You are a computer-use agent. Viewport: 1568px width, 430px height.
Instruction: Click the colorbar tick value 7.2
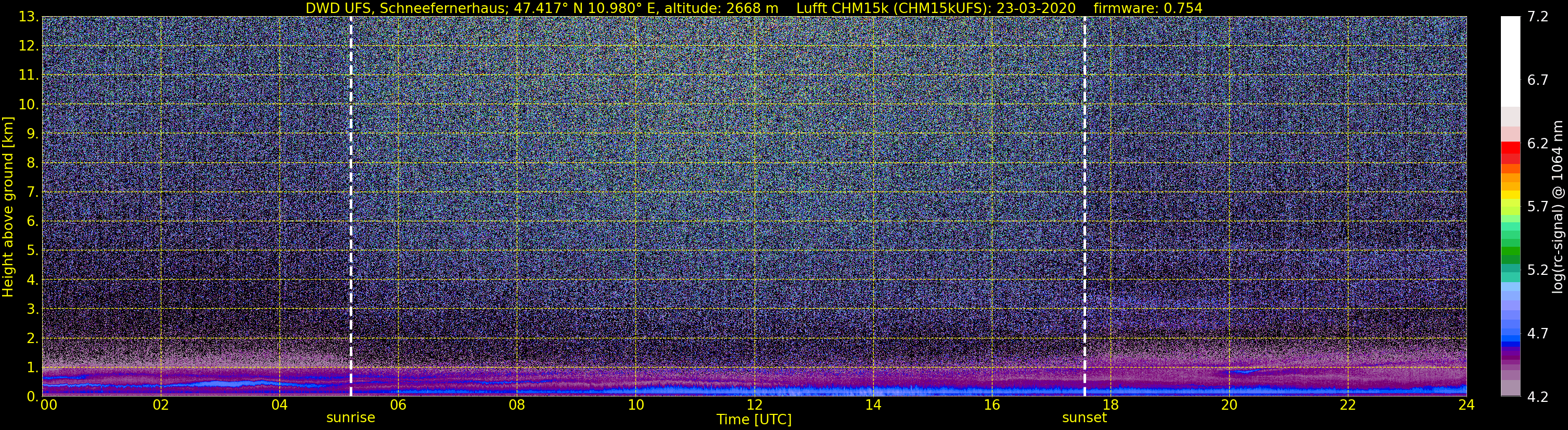tap(1538, 17)
